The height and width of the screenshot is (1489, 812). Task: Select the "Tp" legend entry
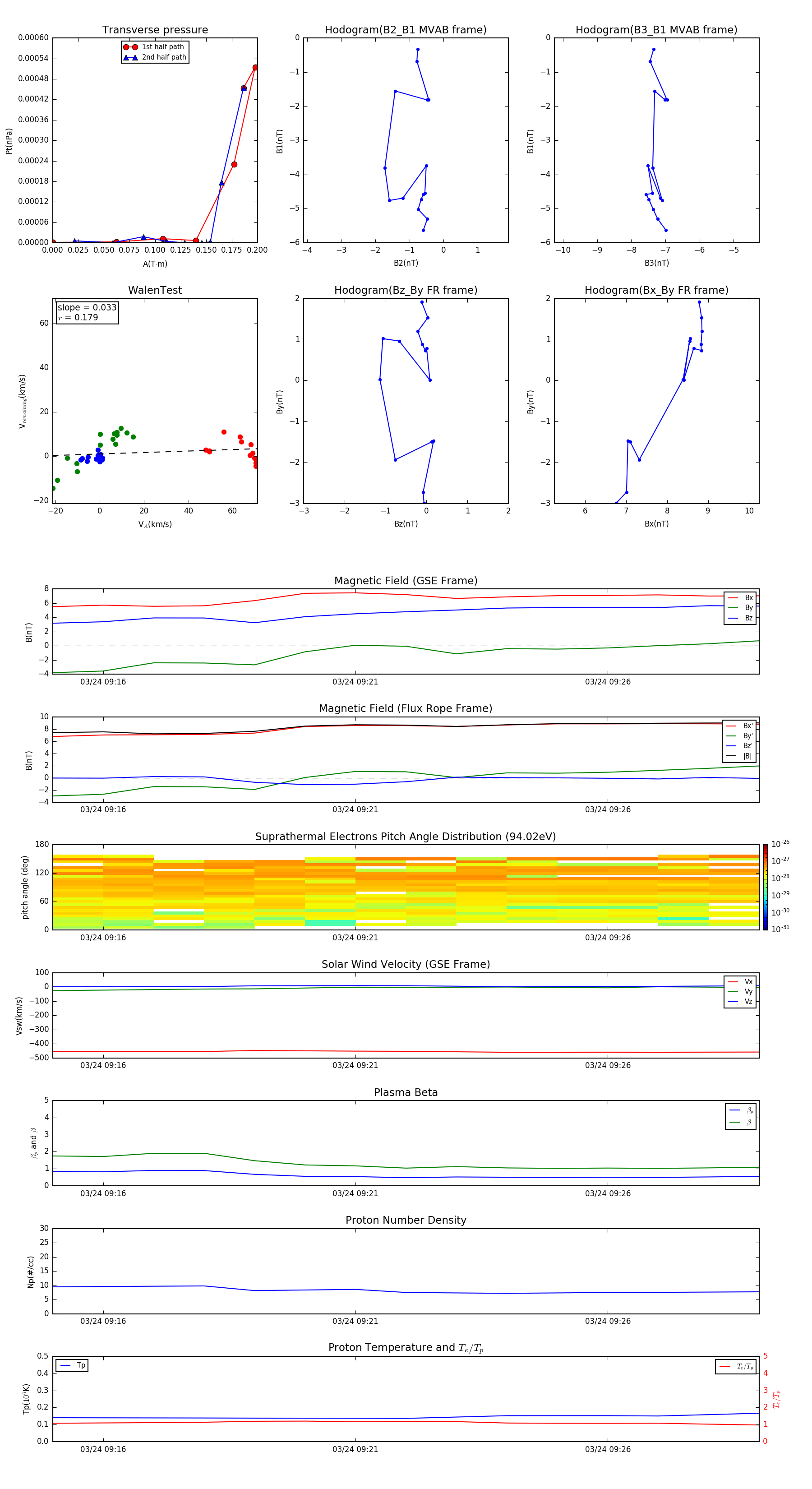(x=72, y=1366)
